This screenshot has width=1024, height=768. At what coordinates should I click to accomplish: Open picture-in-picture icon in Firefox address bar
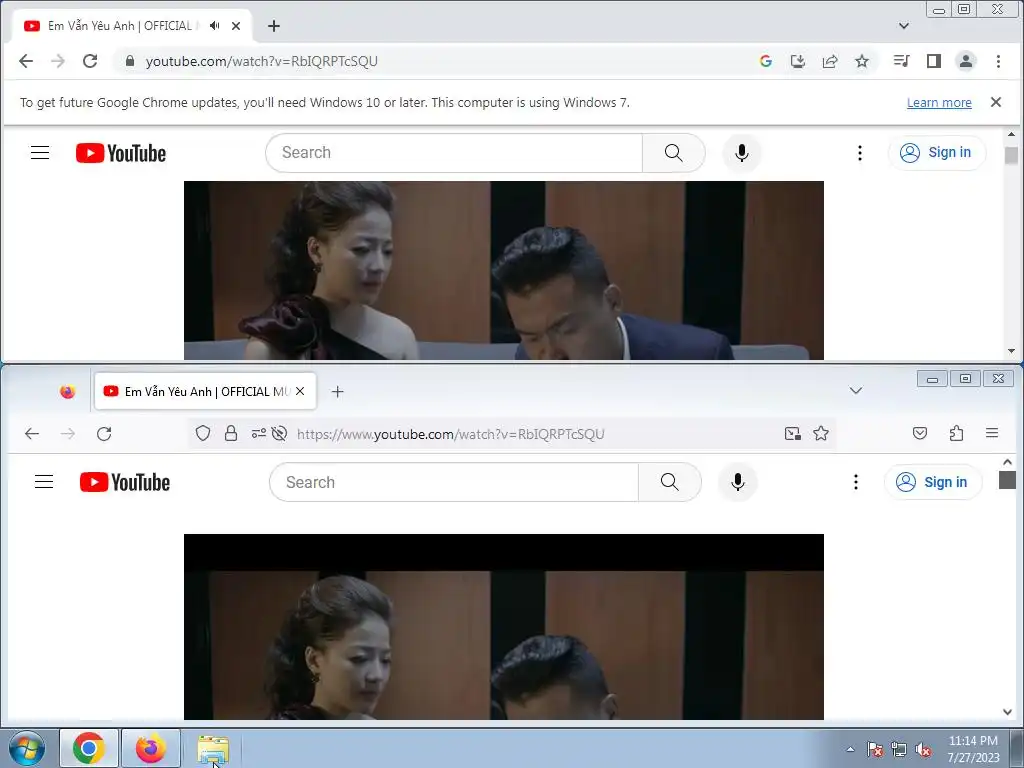pos(793,434)
